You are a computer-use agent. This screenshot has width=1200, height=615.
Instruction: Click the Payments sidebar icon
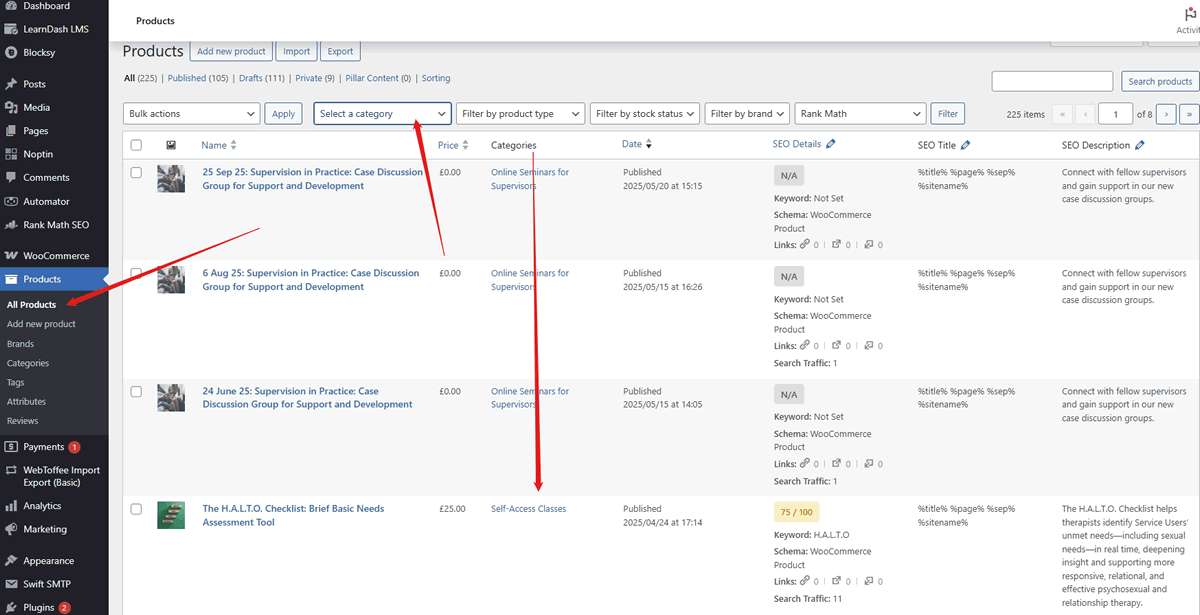11,447
